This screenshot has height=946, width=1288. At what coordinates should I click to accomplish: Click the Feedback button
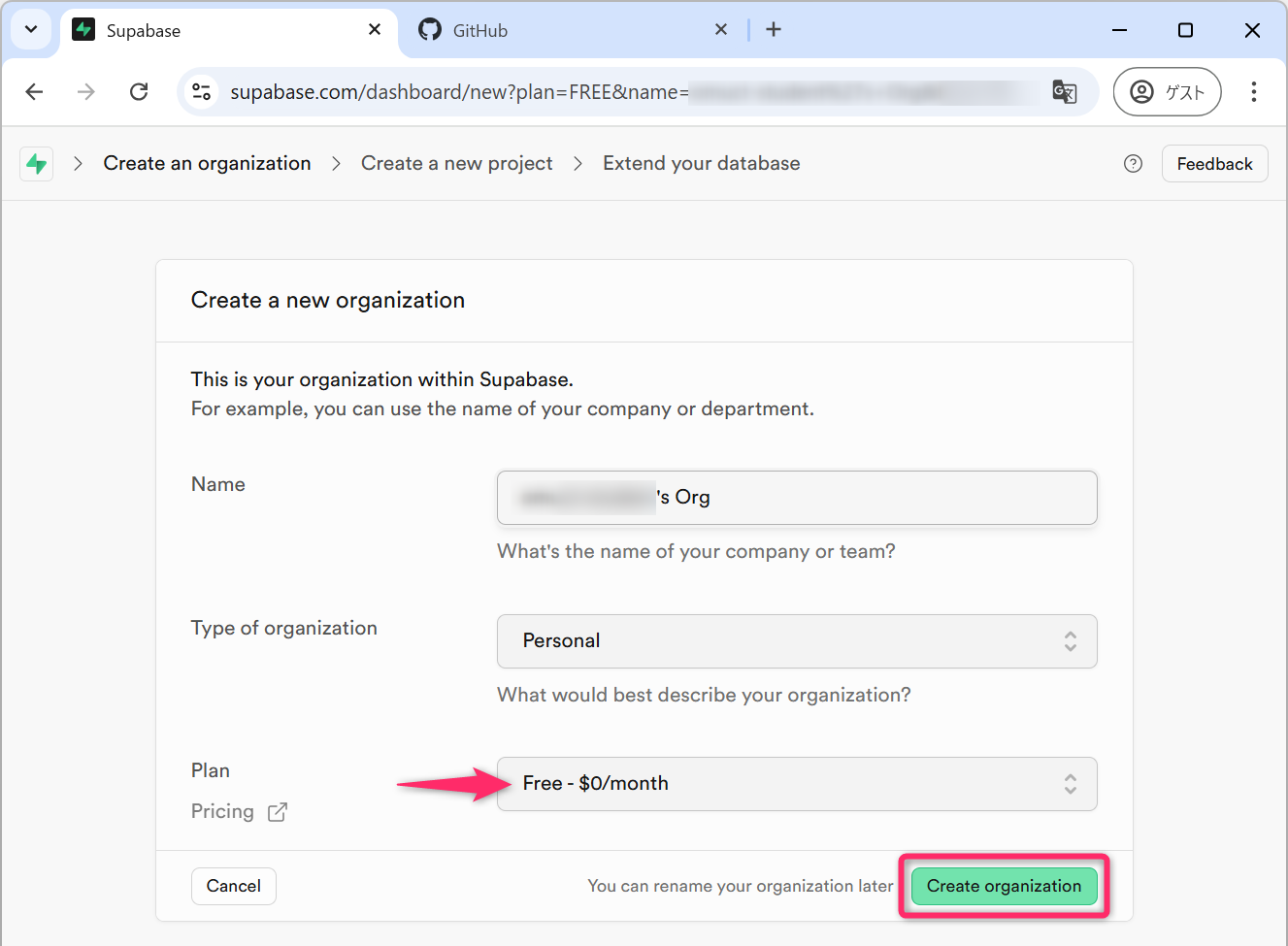pos(1214,164)
